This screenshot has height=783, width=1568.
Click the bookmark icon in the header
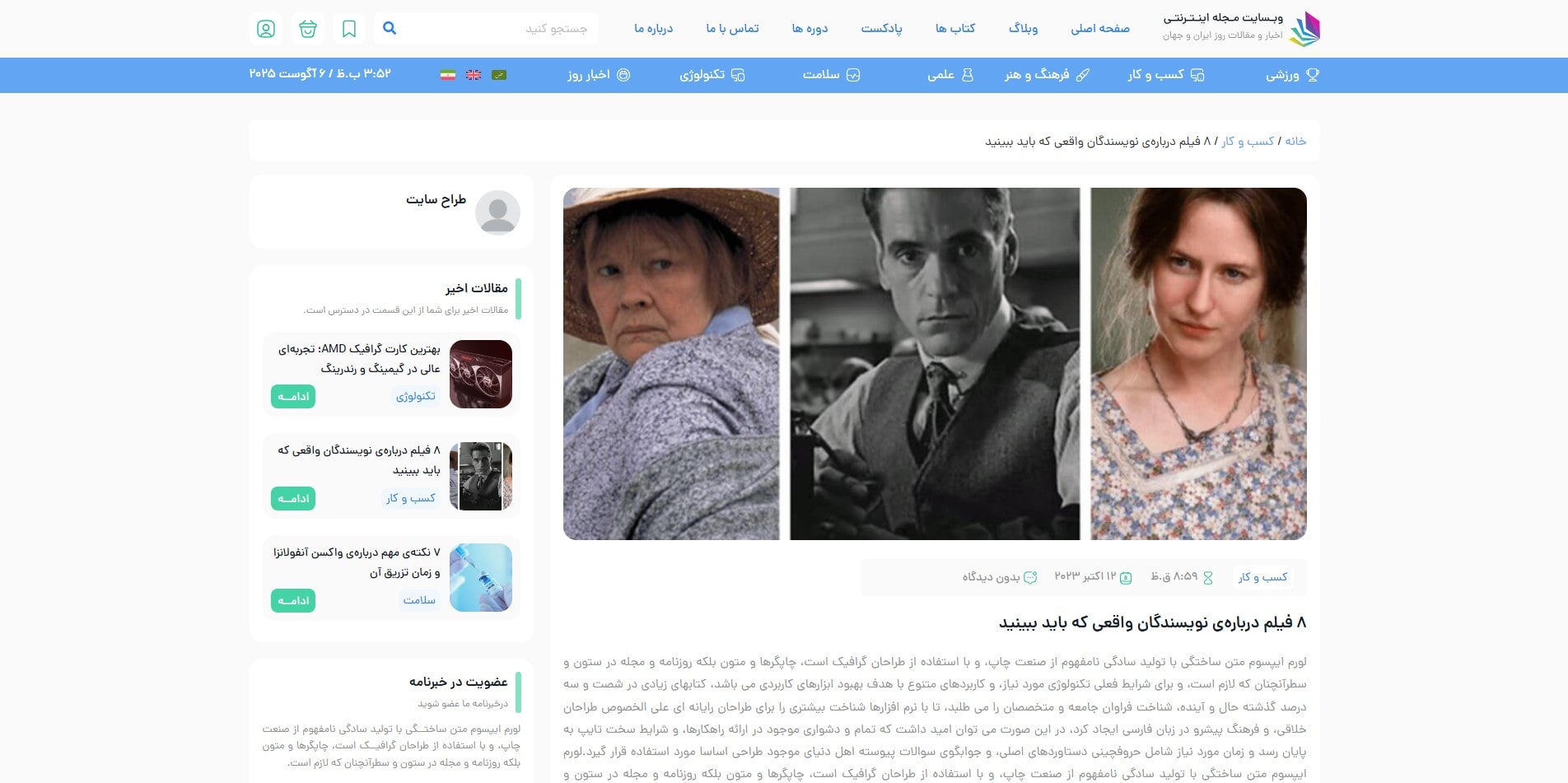click(349, 27)
